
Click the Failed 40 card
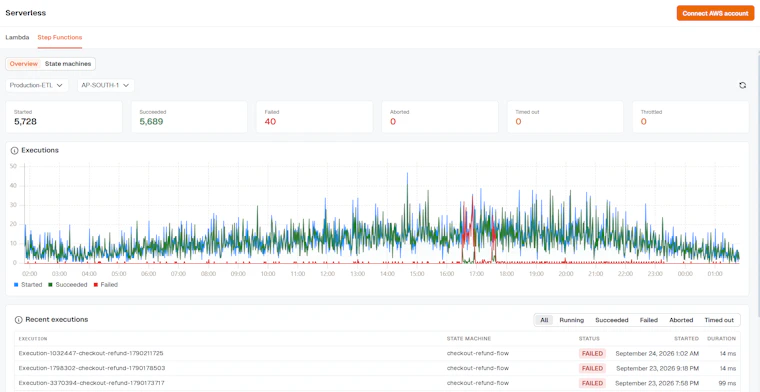pyautogui.click(x=315, y=117)
